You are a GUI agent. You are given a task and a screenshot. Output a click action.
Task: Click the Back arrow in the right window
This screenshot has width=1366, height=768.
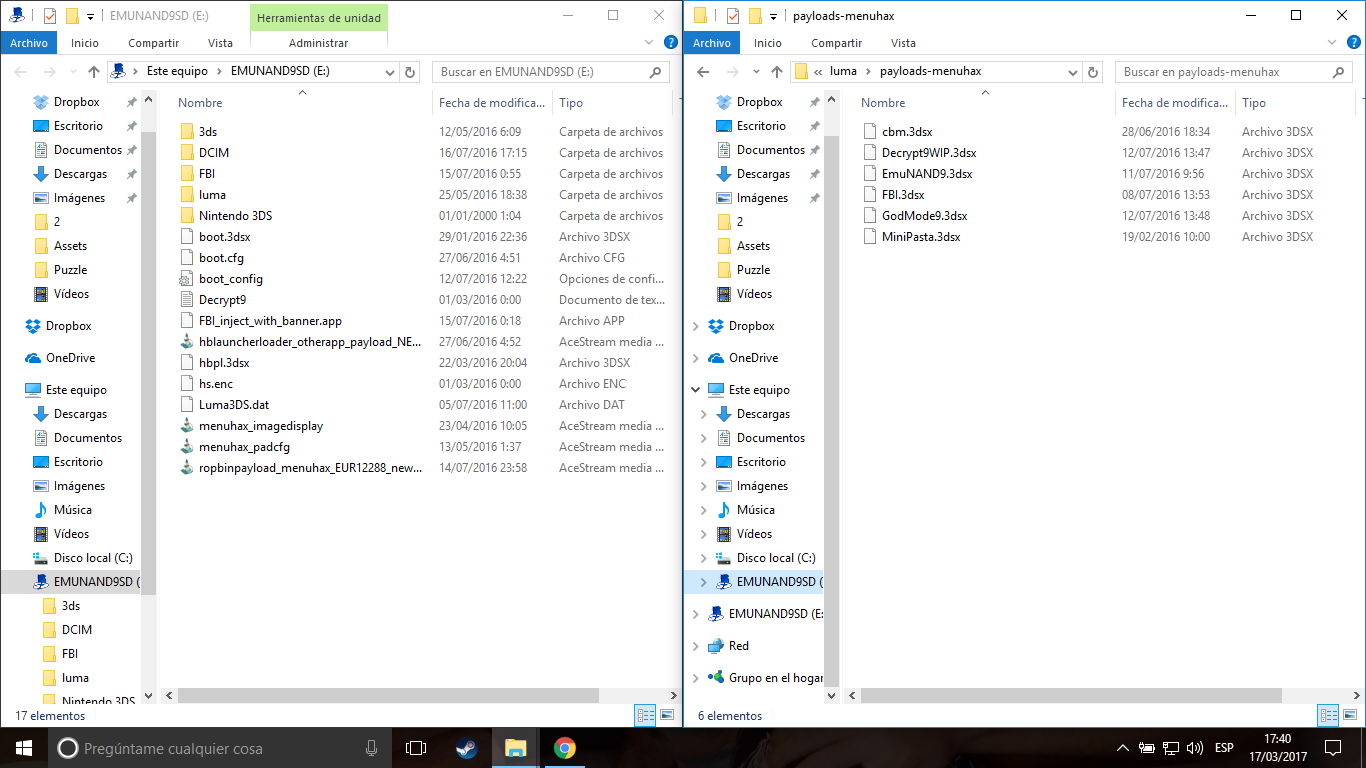click(x=703, y=72)
